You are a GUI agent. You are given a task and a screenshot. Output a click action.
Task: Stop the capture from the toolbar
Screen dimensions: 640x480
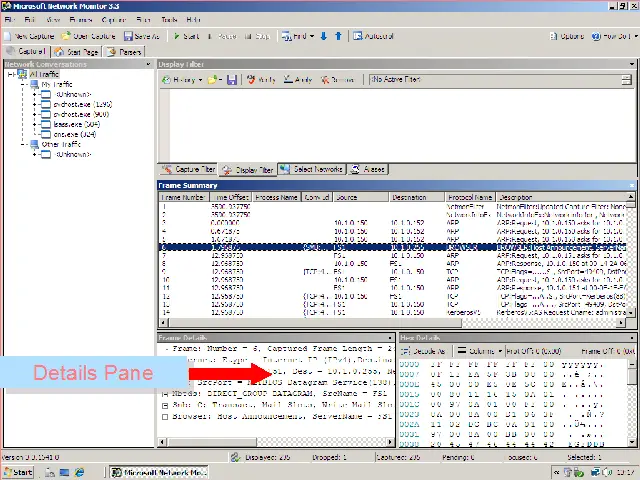[x=257, y=36]
